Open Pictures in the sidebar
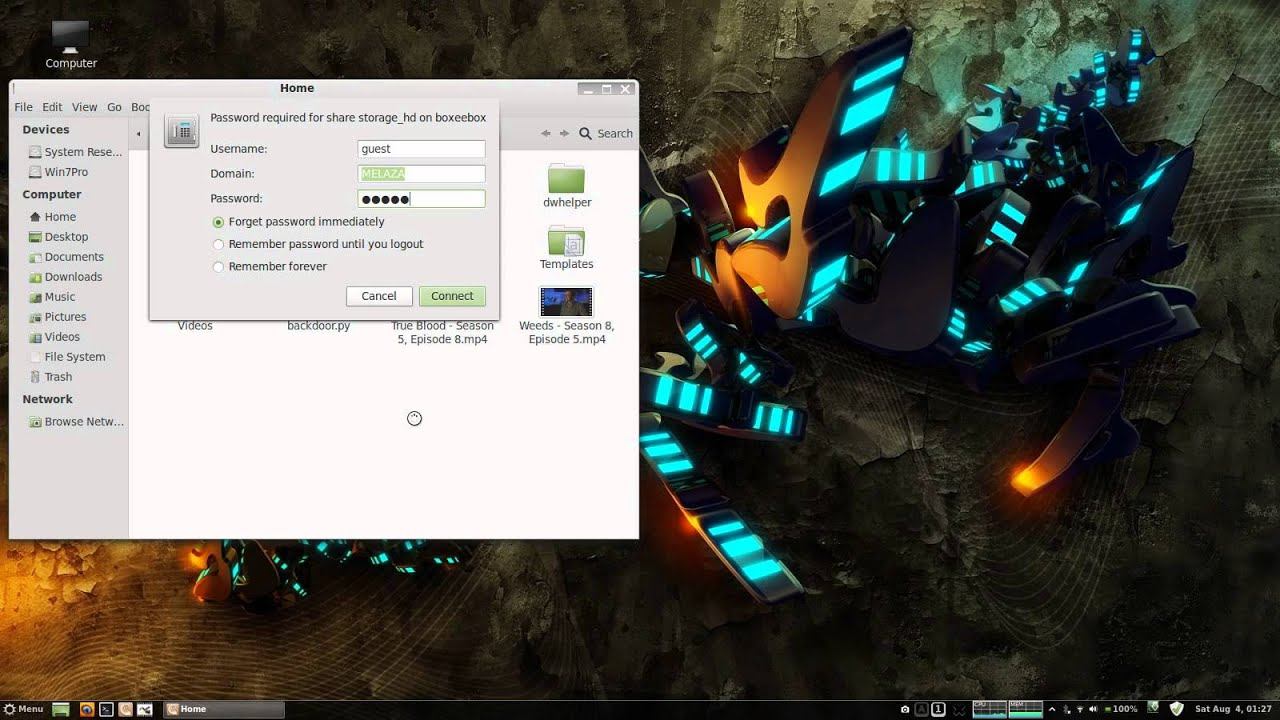Viewport: 1280px width, 720px height. [57, 317]
